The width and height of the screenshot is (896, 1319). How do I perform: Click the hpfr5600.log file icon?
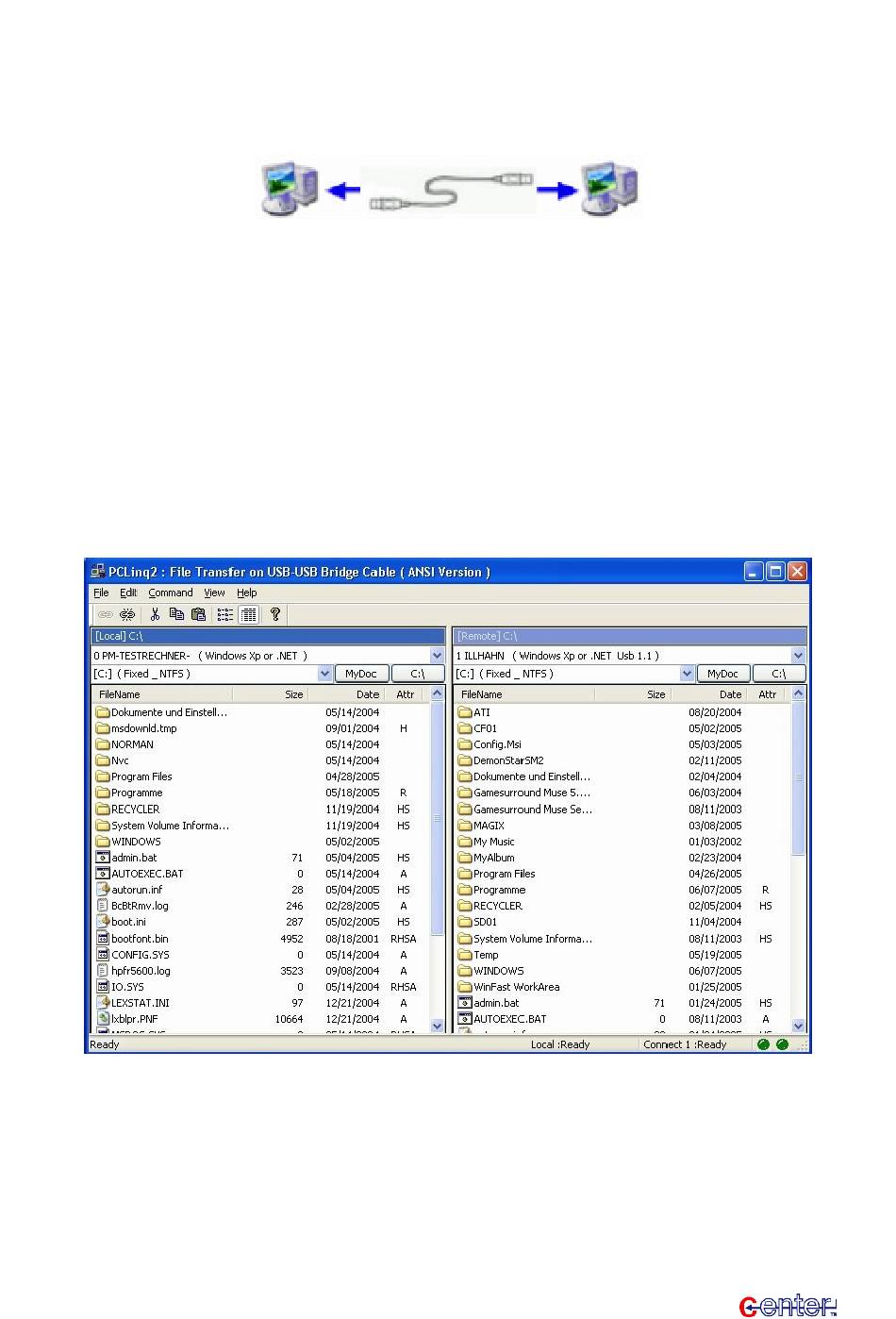(x=103, y=971)
